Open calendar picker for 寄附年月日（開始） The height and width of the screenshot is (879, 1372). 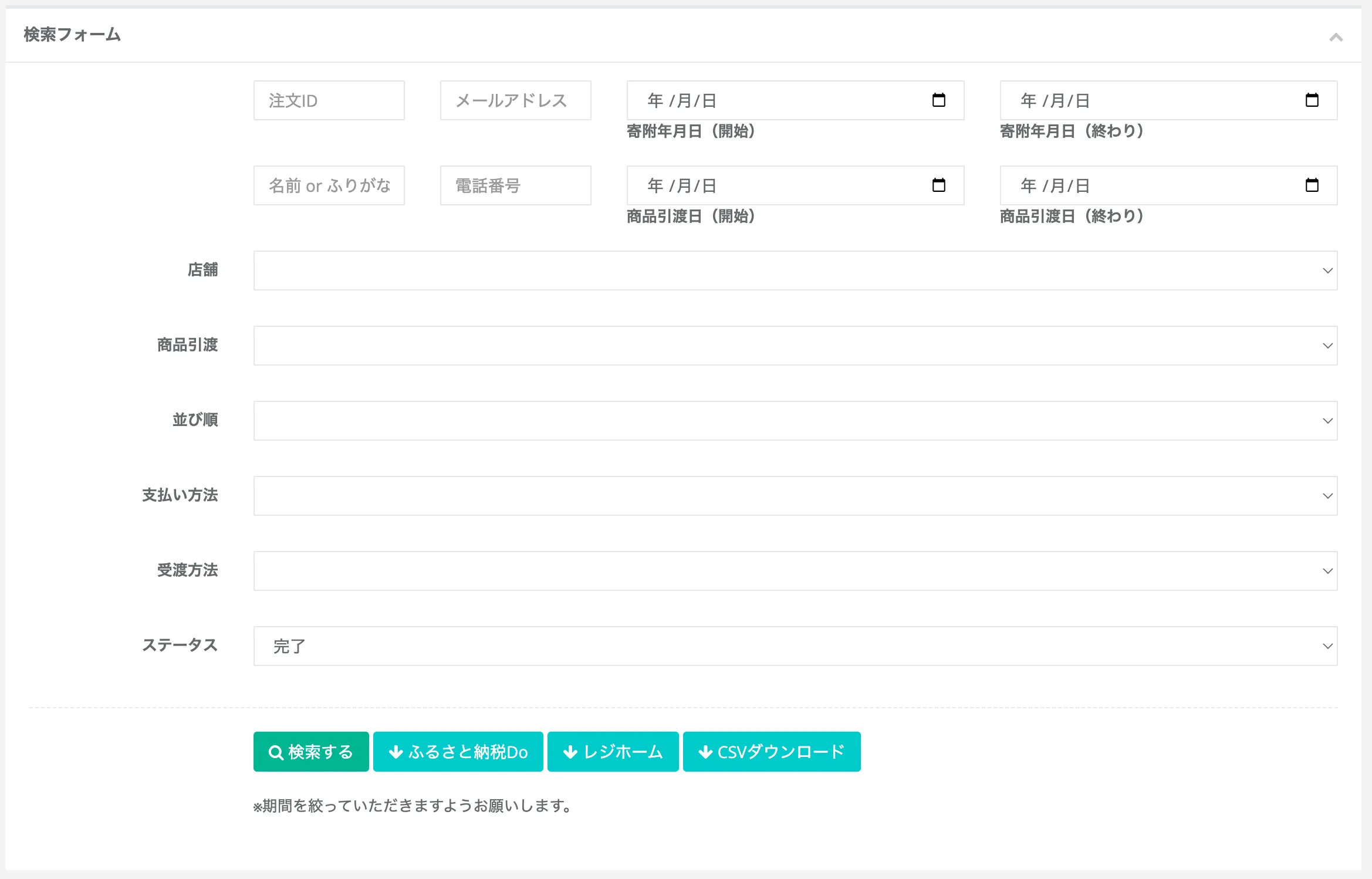click(x=938, y=100)
